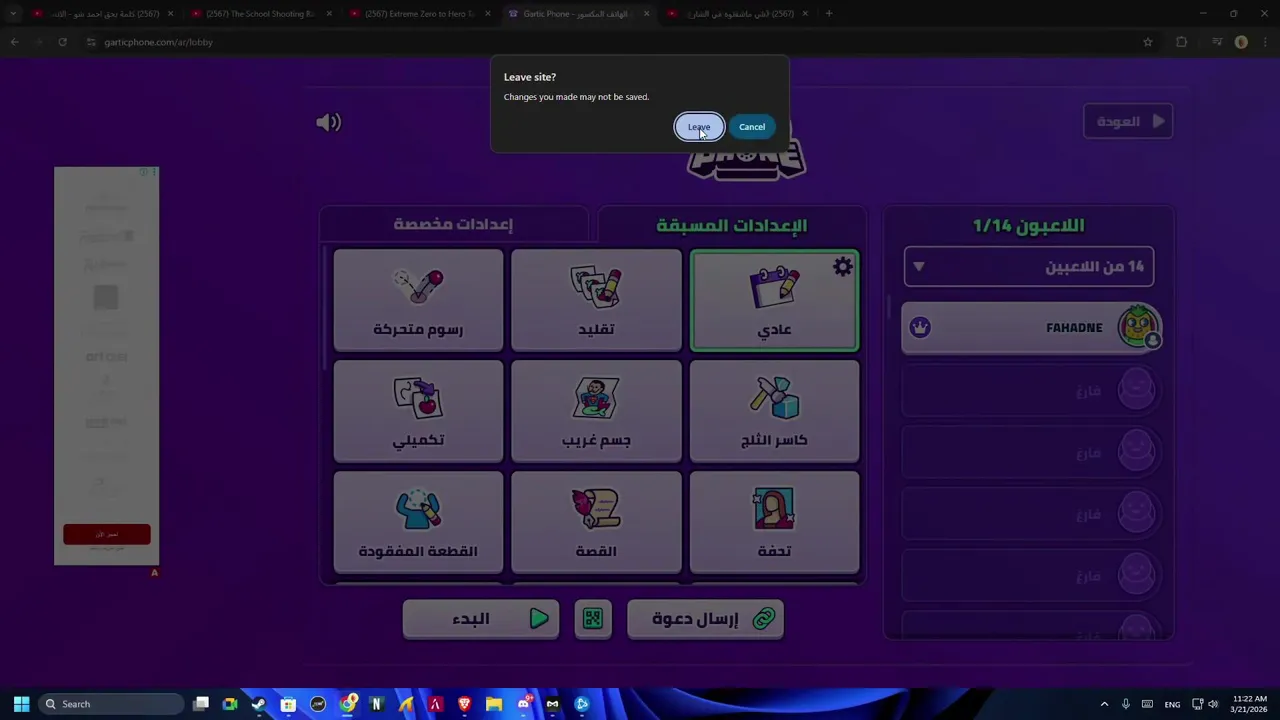The image size is (1280, 720).
Task: Select the القطعة المفقودة game mode
Action: coord(418,523)
